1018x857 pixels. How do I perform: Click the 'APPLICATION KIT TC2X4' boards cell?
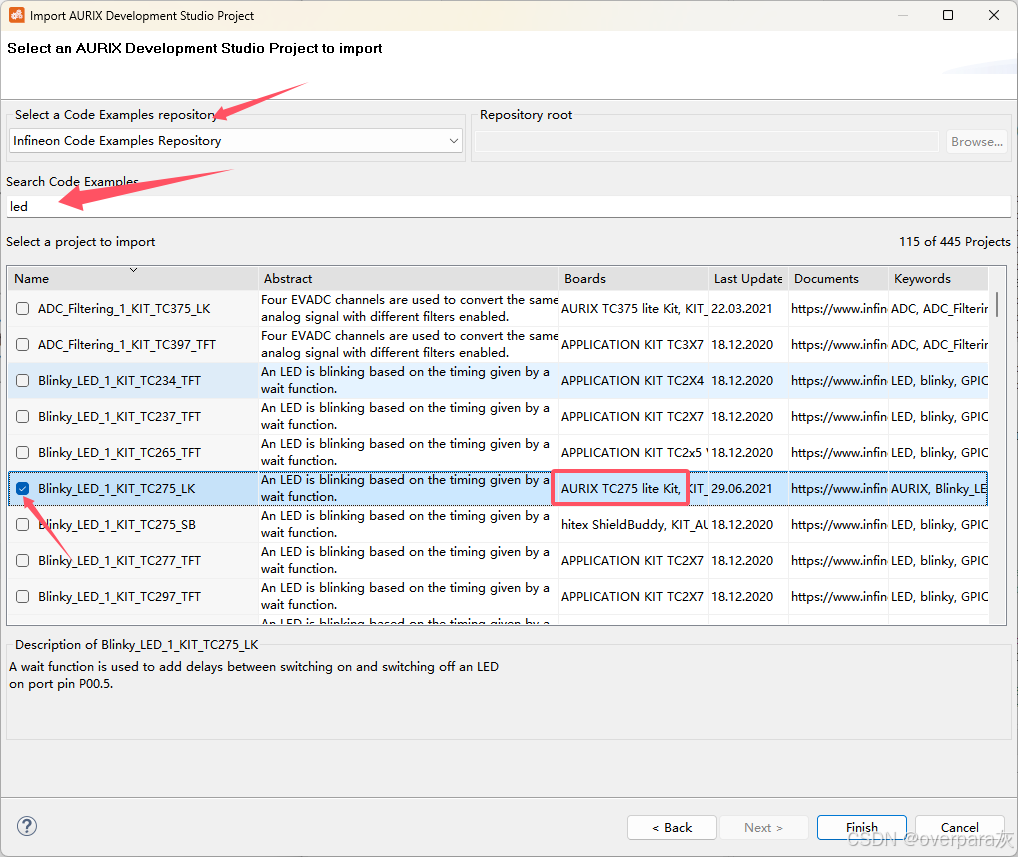632,380
